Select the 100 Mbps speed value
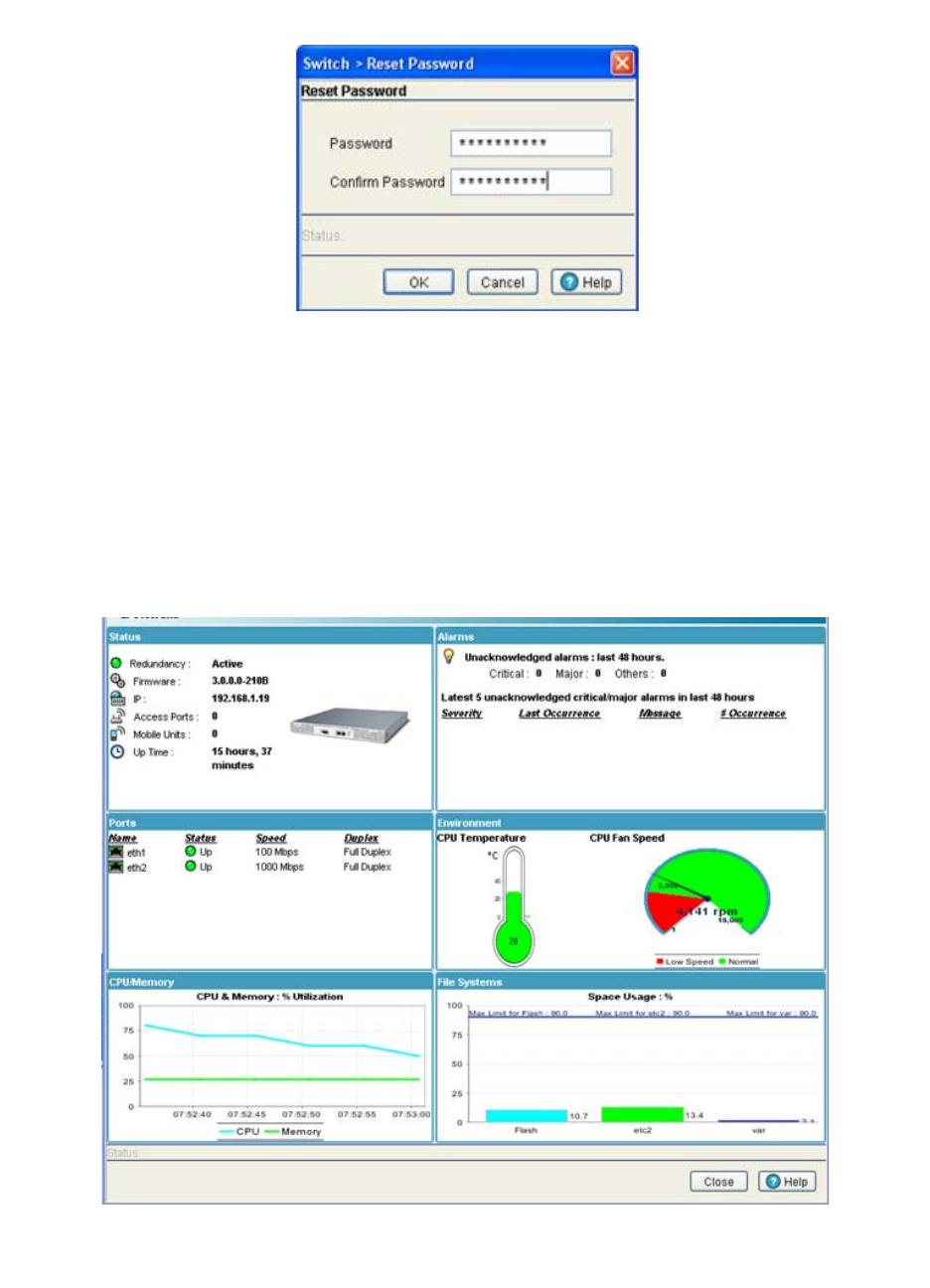The height and width of the screenshot is (1288, 930). pos(276,853)
